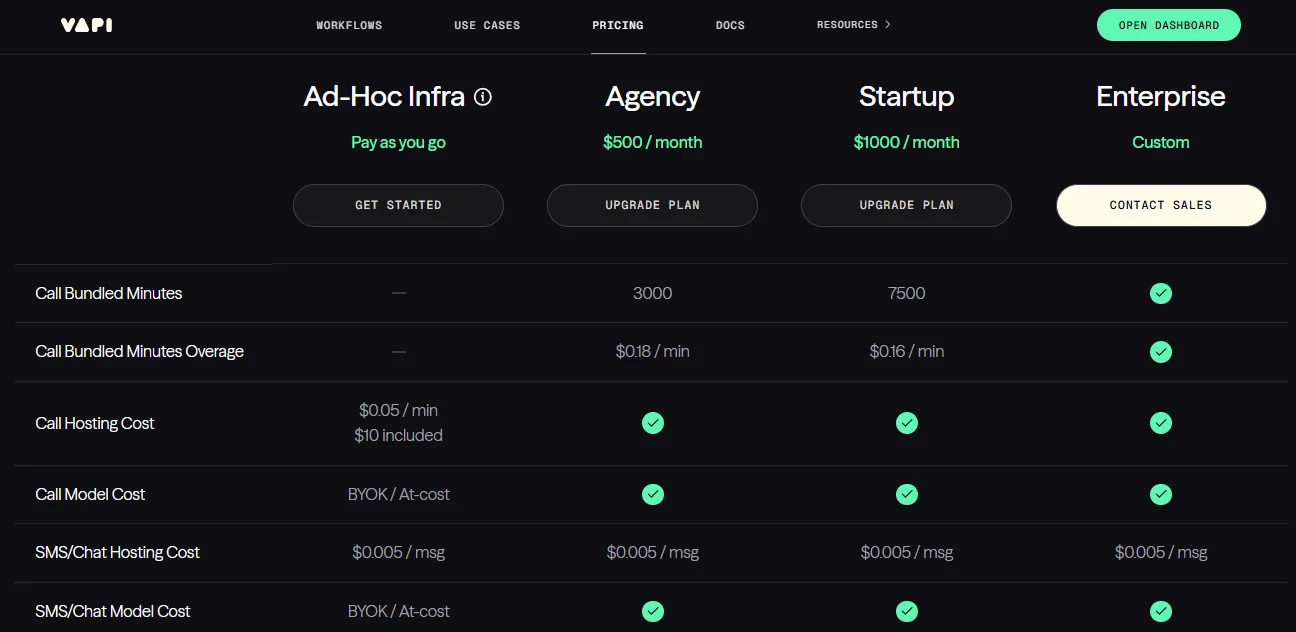Click the Enterprise checkmark for Call Hosting Cost
The height and width of the screenshot is (632, 1296).
pyautogui.click(x=1161, y=423)
